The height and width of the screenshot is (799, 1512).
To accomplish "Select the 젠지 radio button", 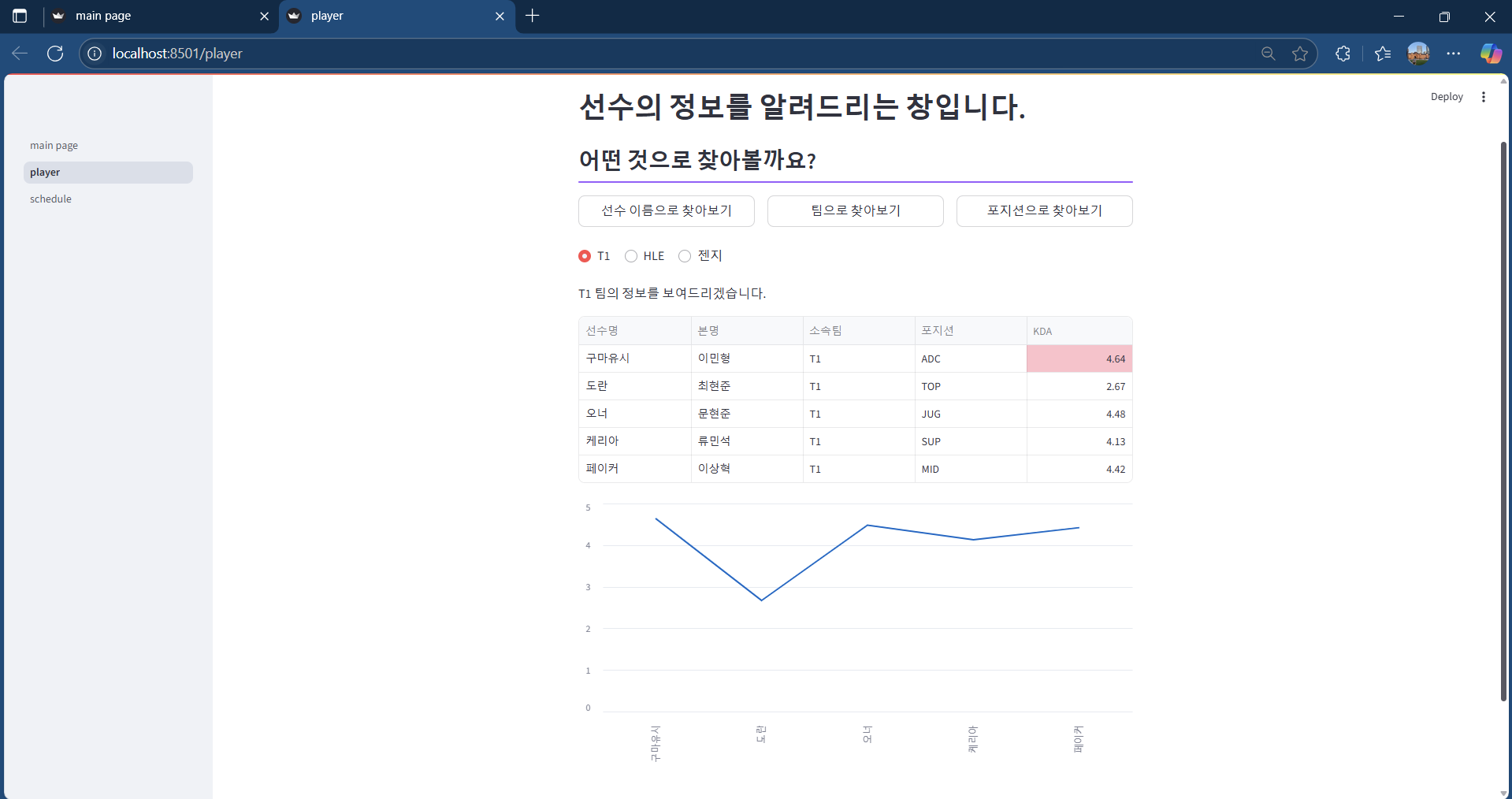I will click(x=685, y=256).
